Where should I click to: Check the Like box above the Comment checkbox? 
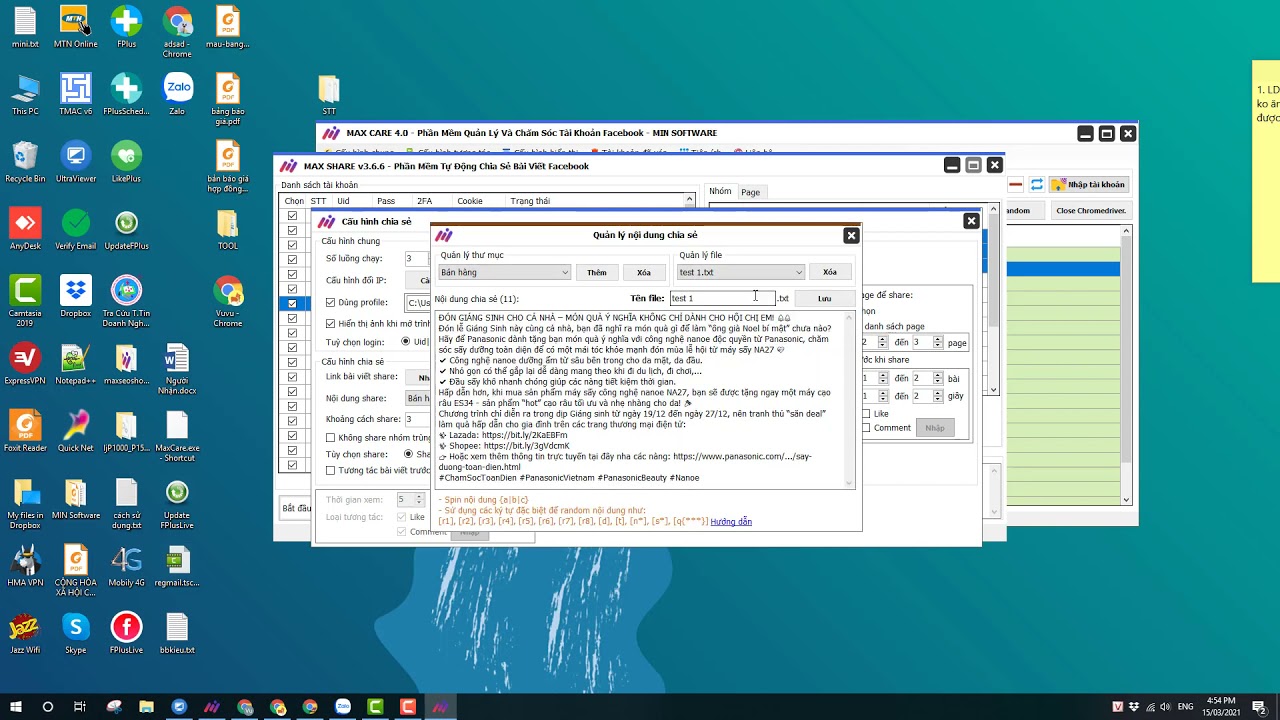tap(866, 413)
